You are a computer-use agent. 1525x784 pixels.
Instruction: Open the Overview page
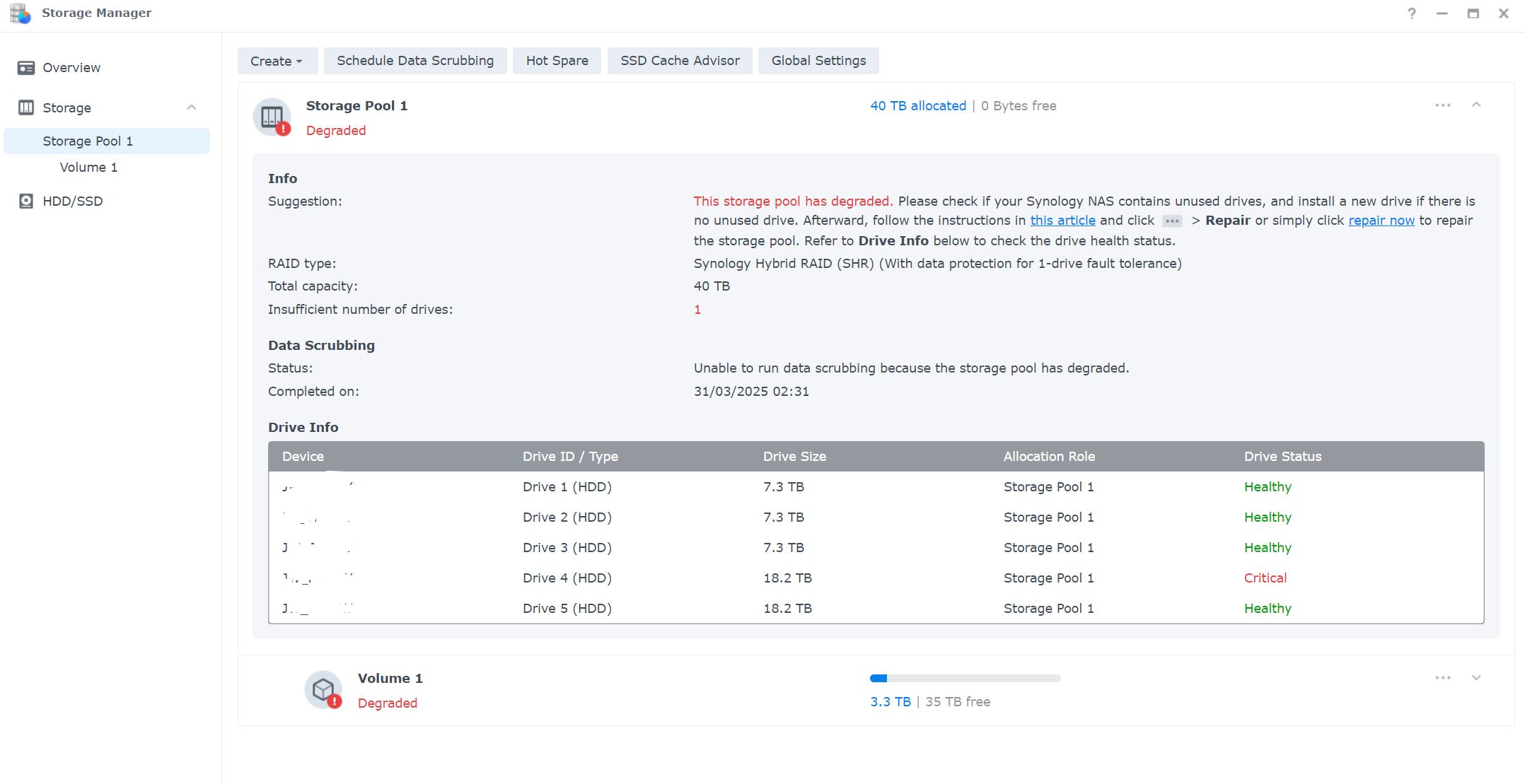pyautogui.click(x=71, y=68)
